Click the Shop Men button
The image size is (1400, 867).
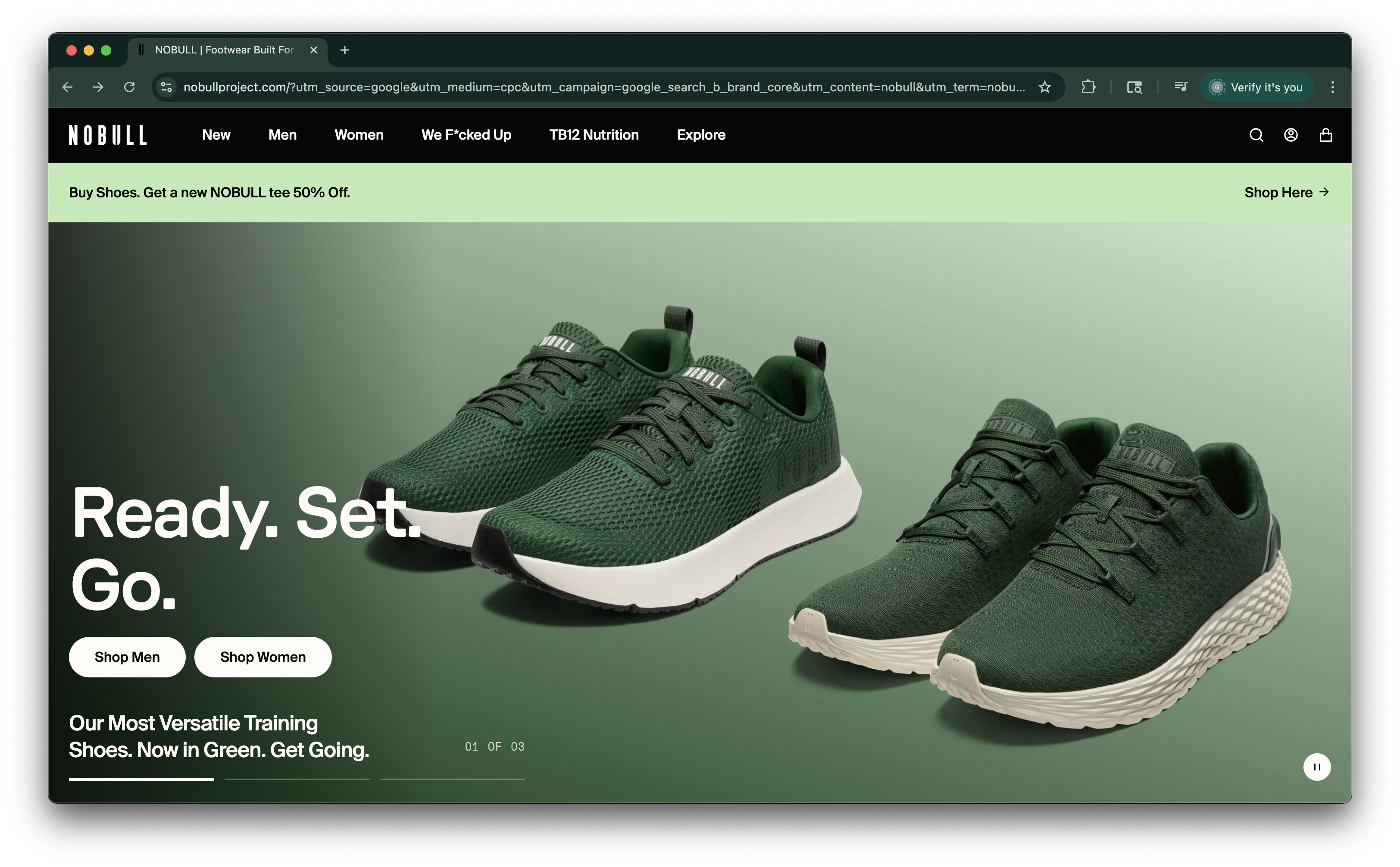click(x=127, y=657)
